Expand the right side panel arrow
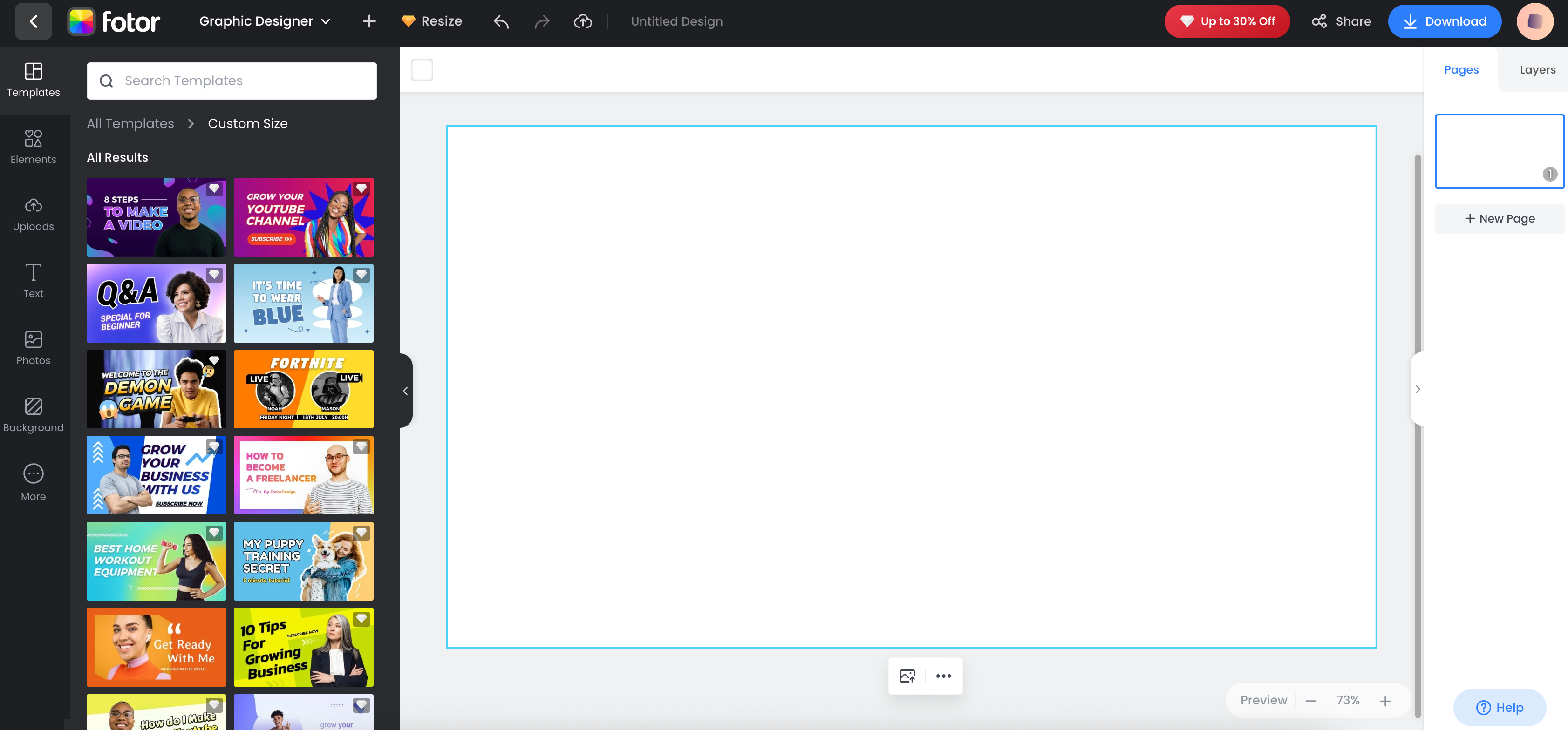The width and height of the screenshot is (1568, 730). click(1418, 389)
